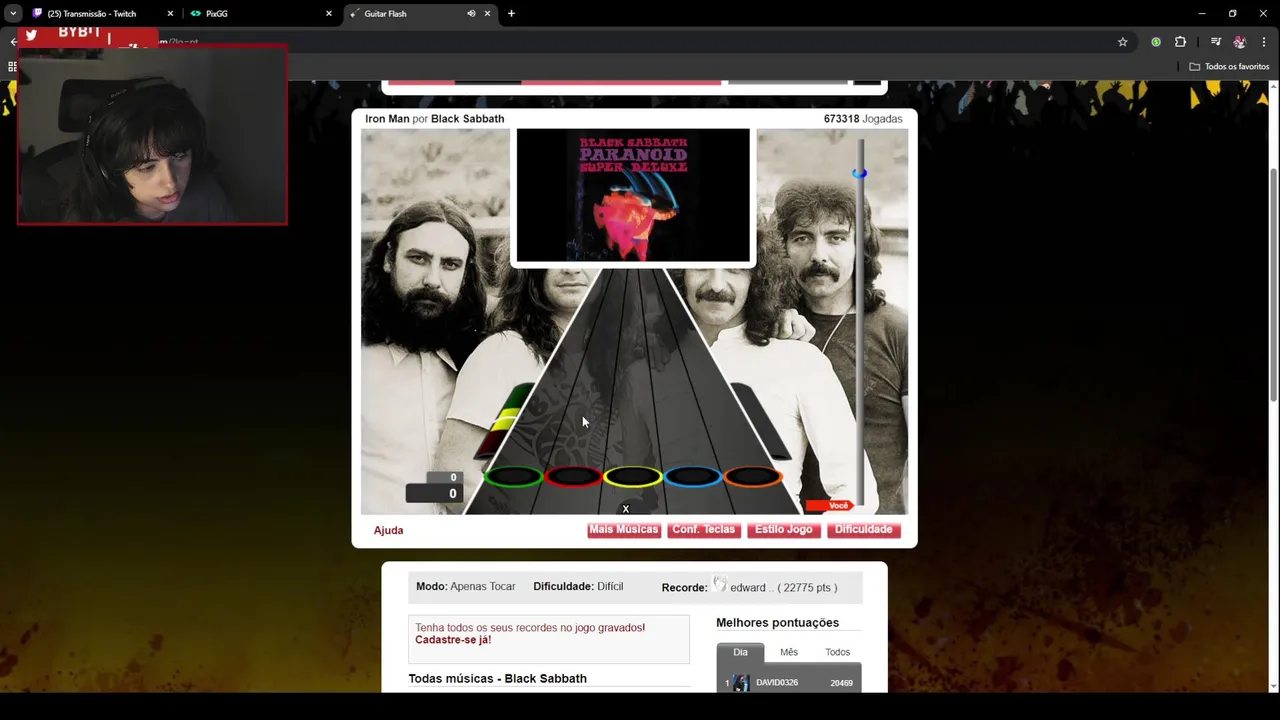Open a new browser tab

point(511,14)
